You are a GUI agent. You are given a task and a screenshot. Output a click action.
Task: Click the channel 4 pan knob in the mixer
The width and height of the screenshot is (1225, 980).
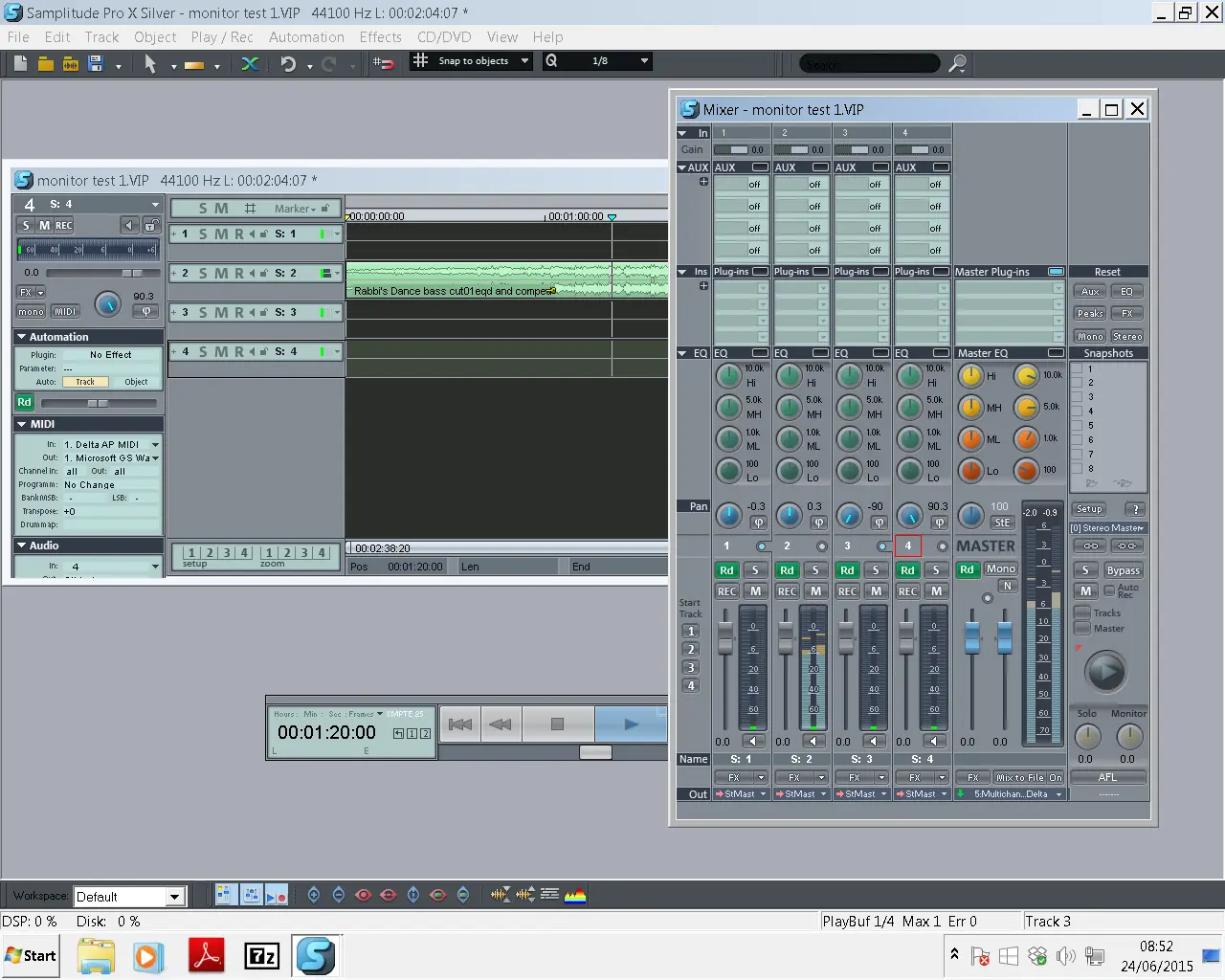coord(909,517)
